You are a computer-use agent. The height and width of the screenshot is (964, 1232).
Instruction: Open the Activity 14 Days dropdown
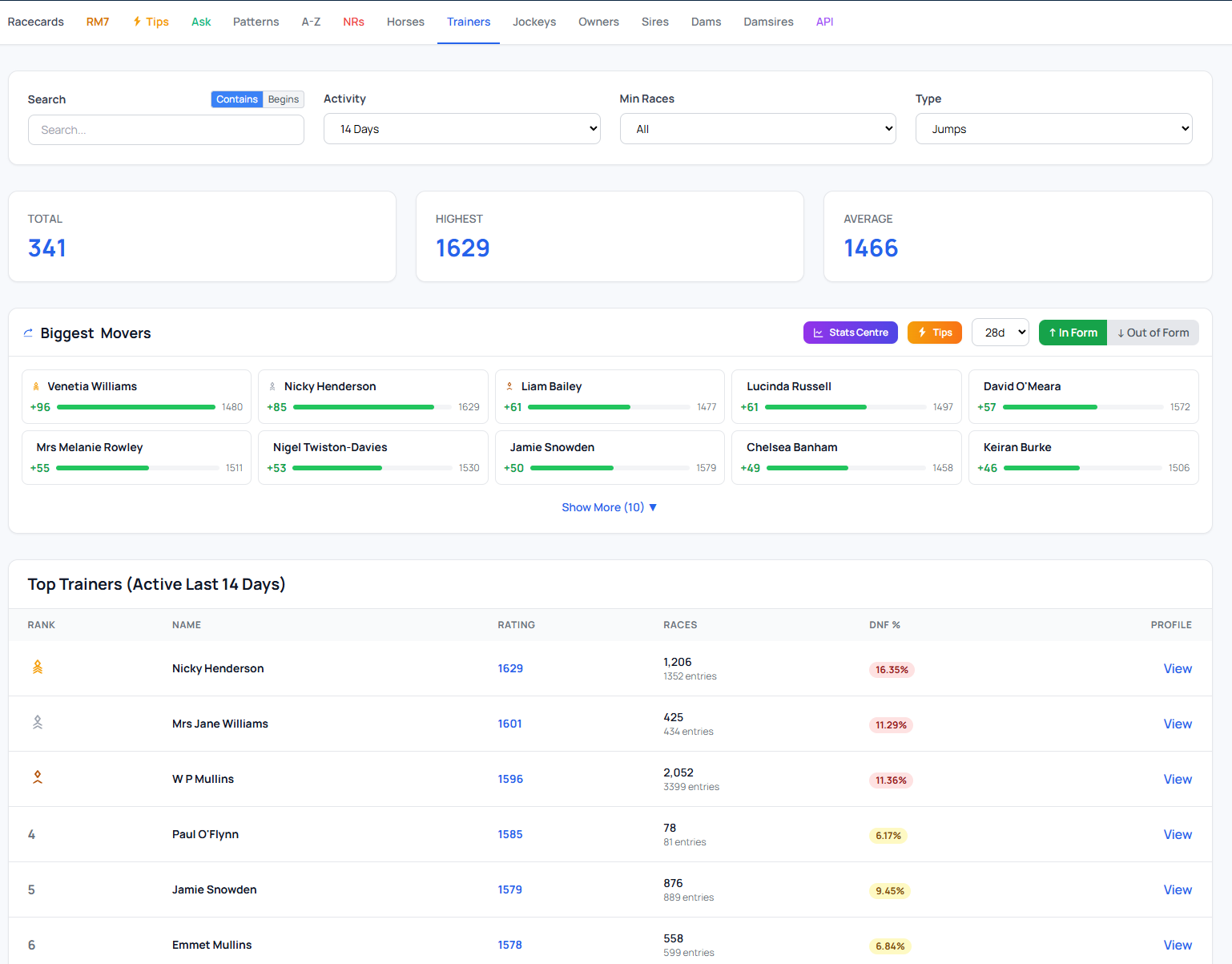pos(462,129)
